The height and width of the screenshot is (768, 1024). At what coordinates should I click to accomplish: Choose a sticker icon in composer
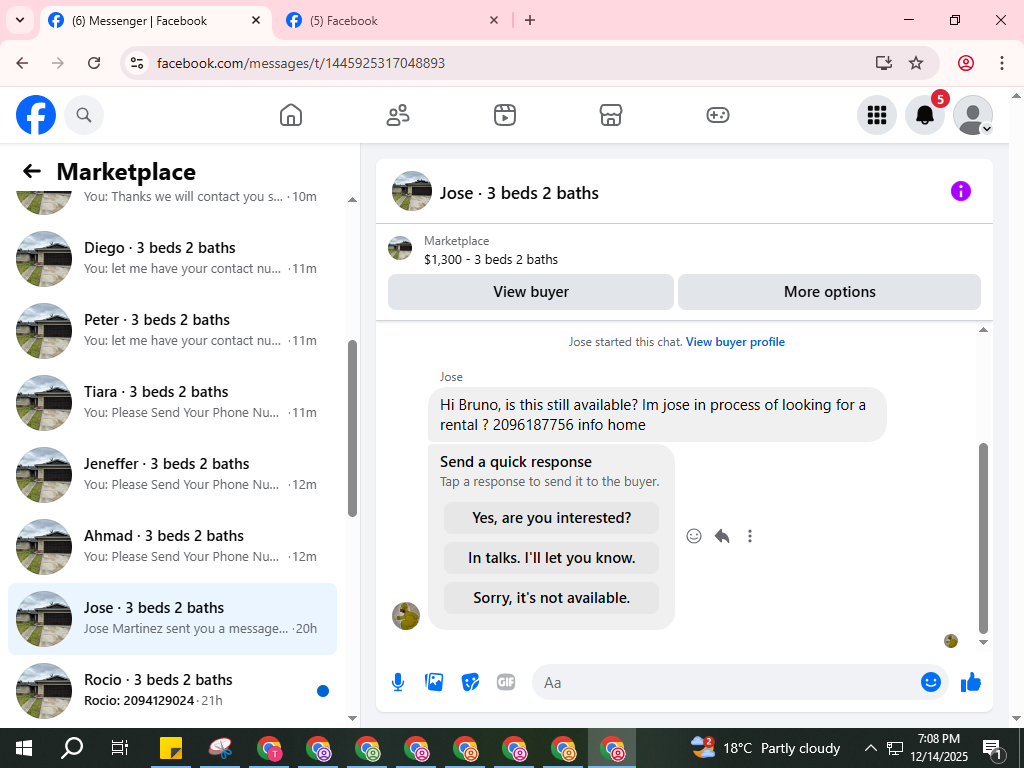click(470, 682)
